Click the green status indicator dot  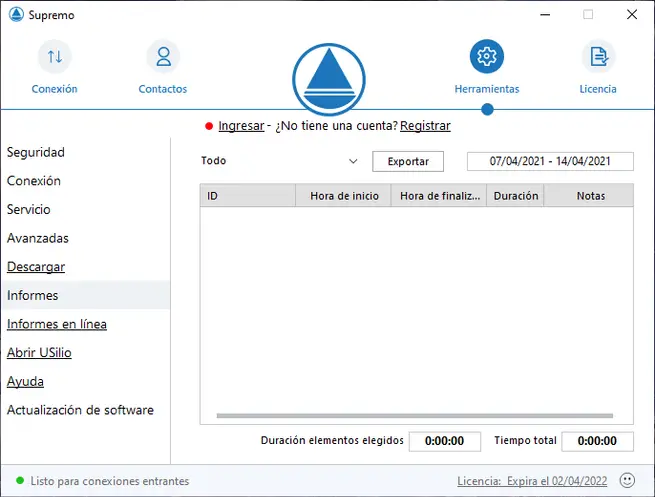point(20,481)
